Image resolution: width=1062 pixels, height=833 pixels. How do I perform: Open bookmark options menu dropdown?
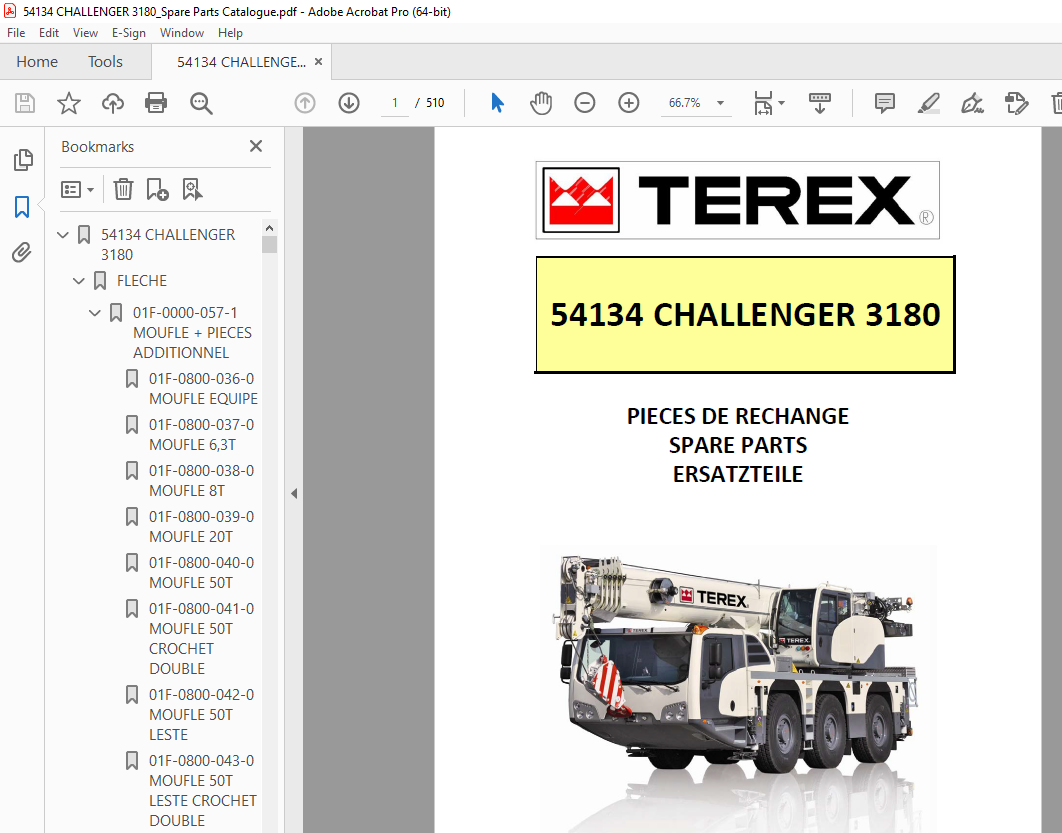pos(77,189)
